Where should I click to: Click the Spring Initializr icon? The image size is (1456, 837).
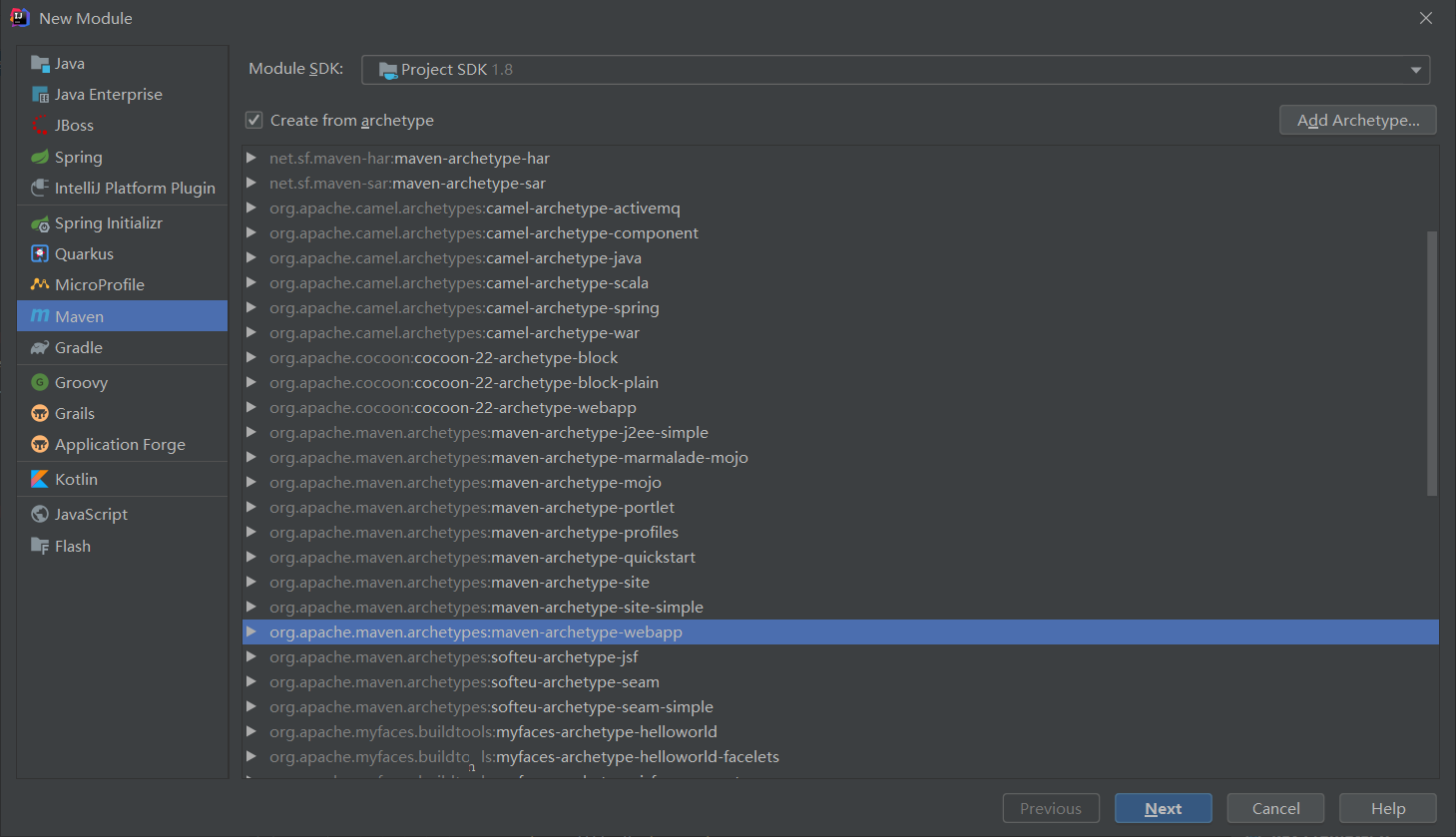pyautogui.click(x=40, y=223)
